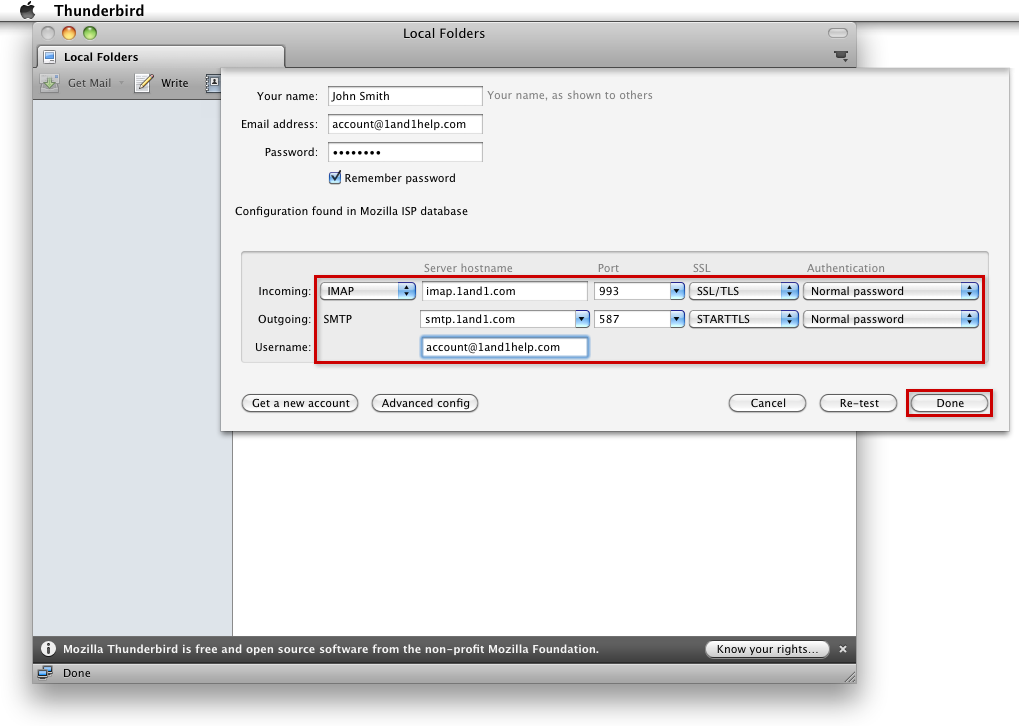Click the 'Username:' row label
The height and width of the screenshot is (726, 1019).
[283, 347]
